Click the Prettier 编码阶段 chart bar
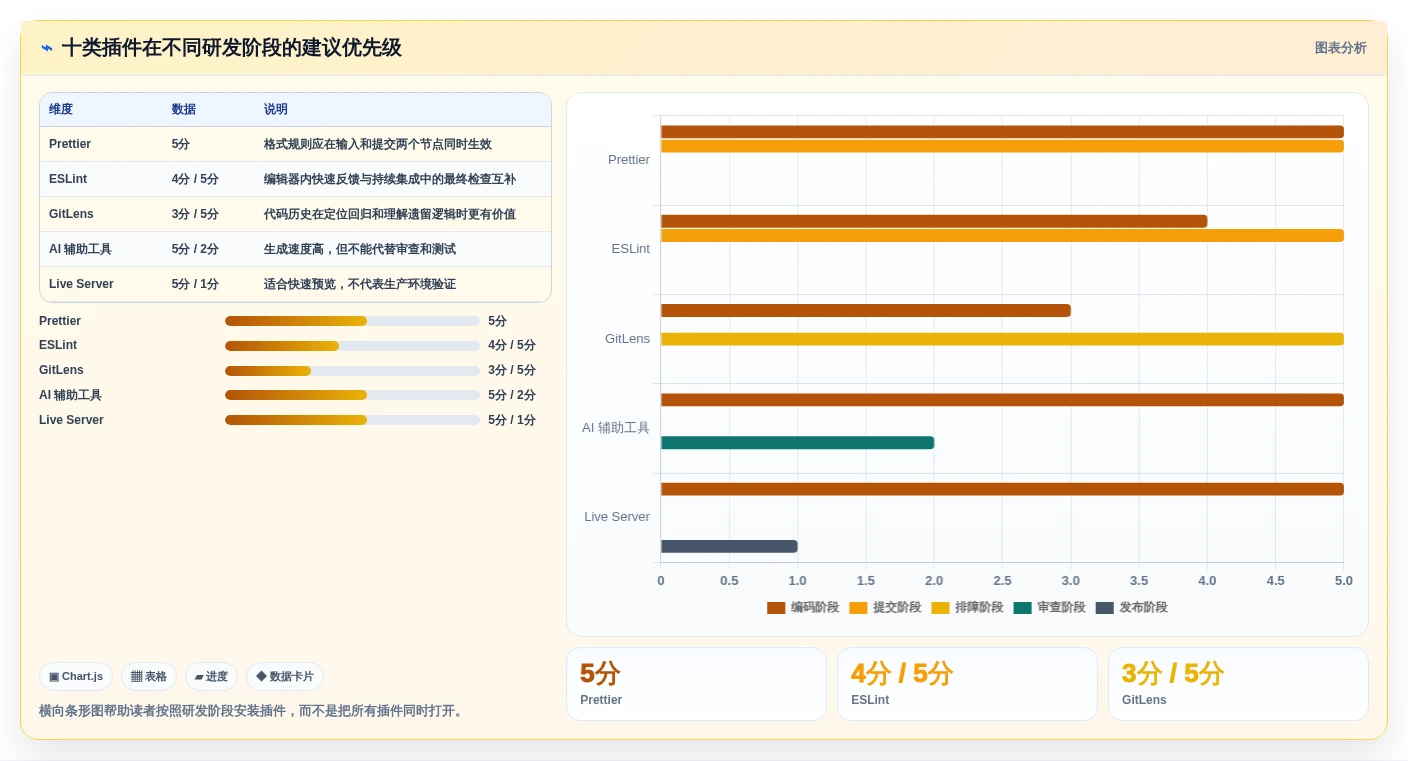Screen dimensions: 1408x761 click(x=1002, y=132)
